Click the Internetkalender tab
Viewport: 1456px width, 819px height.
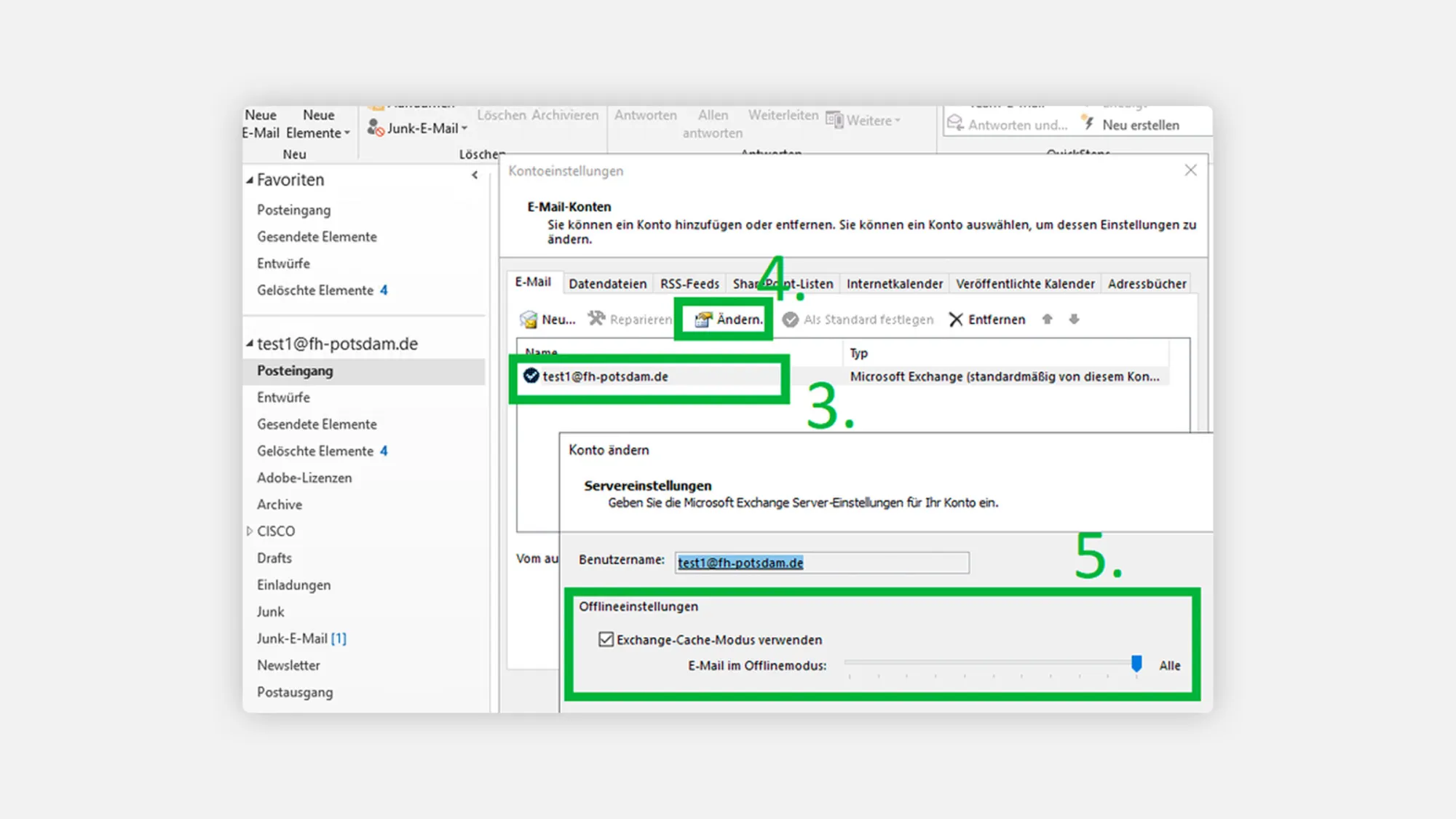[x=894, y=283]
